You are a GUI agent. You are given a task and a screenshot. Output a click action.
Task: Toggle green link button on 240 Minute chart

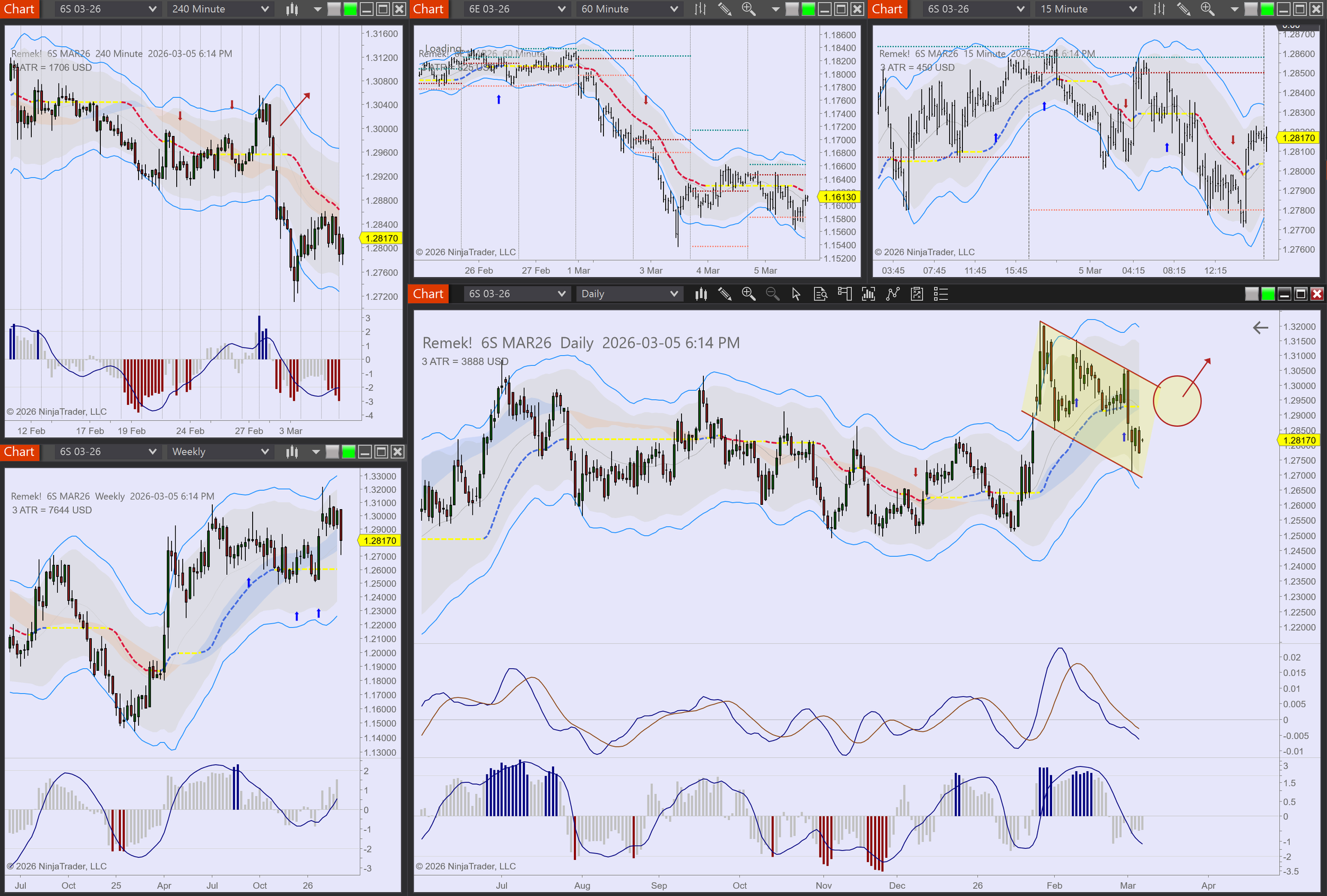[350, 9]
